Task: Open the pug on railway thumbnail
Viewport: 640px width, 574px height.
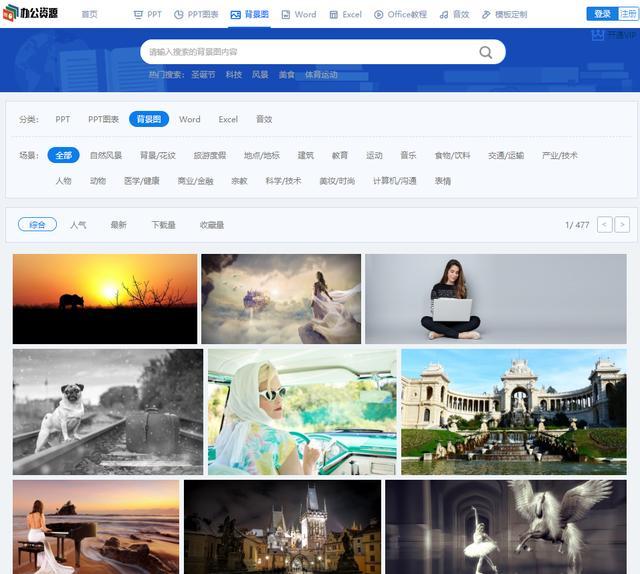Action: (x=108, y=411)
